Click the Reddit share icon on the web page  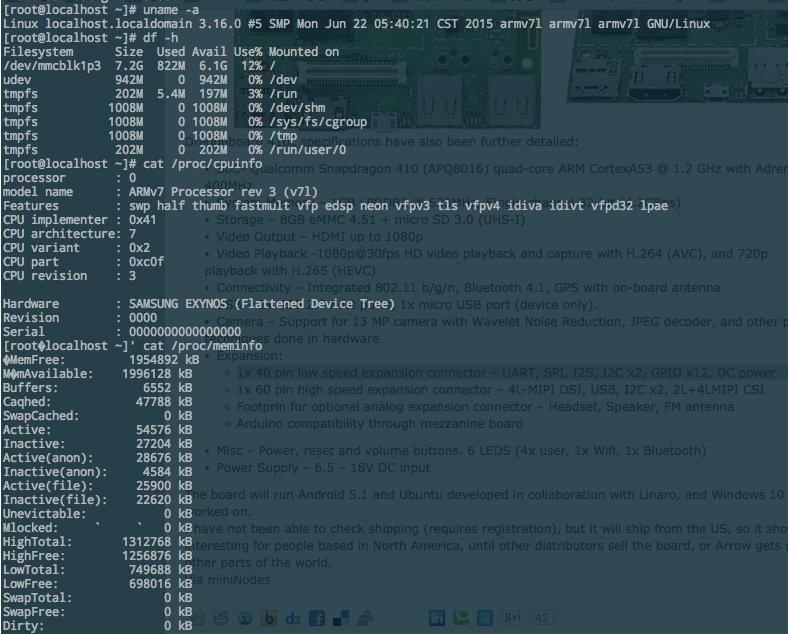tap(220, 618)
